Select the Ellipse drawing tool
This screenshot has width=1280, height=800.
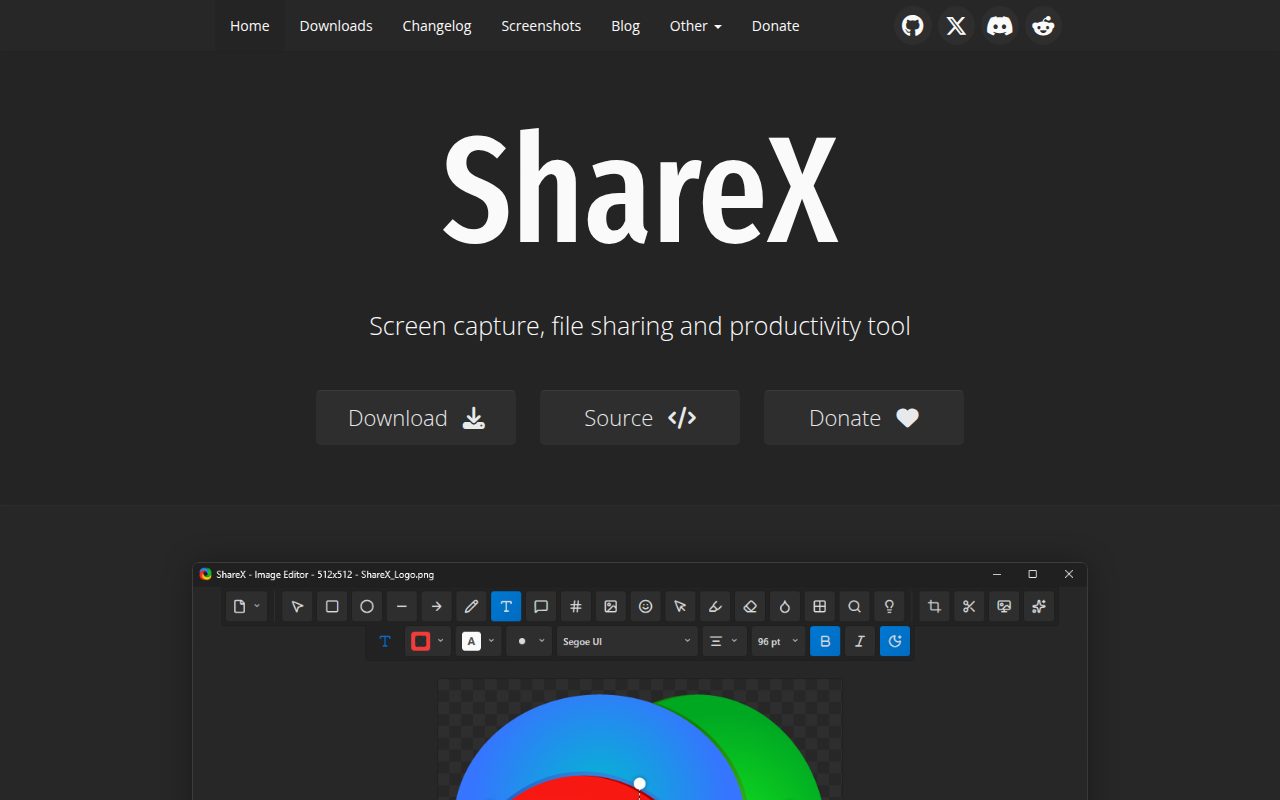(367, 606)
